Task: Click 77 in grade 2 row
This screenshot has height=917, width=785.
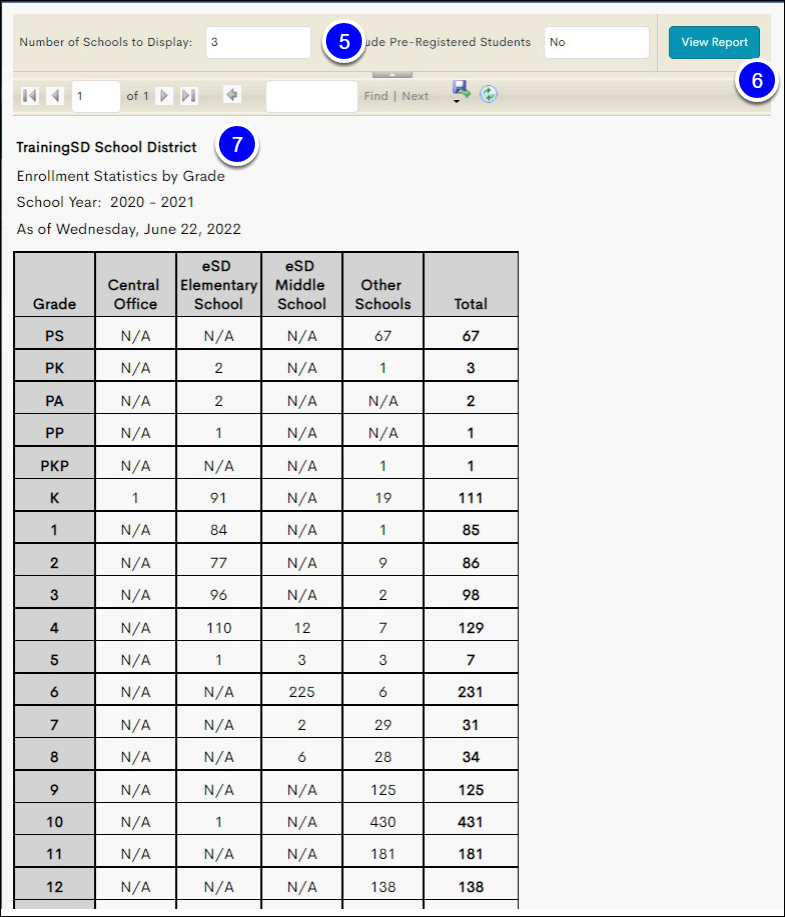Action: click(x=218, y=563)
